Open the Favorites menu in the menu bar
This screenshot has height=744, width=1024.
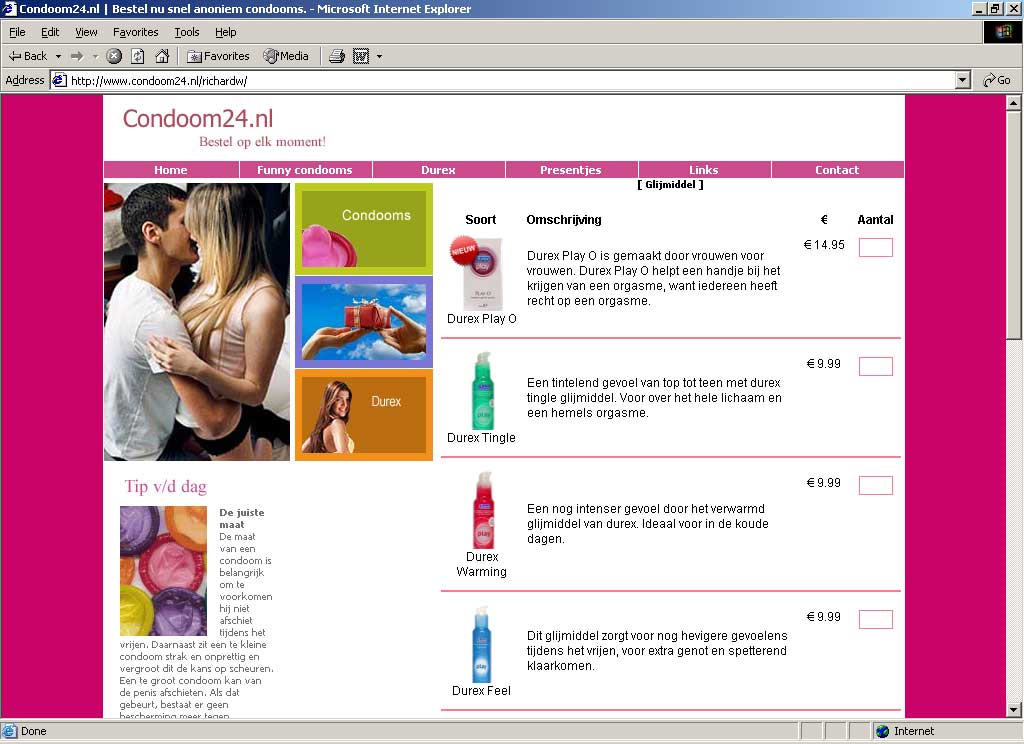135,32
